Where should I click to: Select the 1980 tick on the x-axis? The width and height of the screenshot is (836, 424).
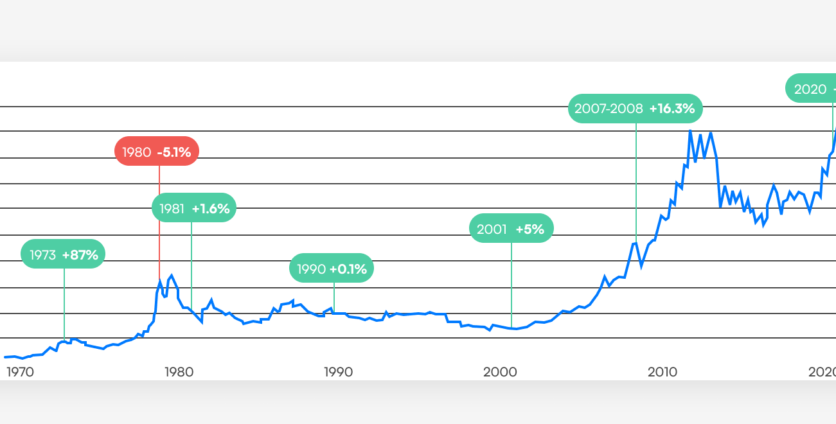(178, 371)
